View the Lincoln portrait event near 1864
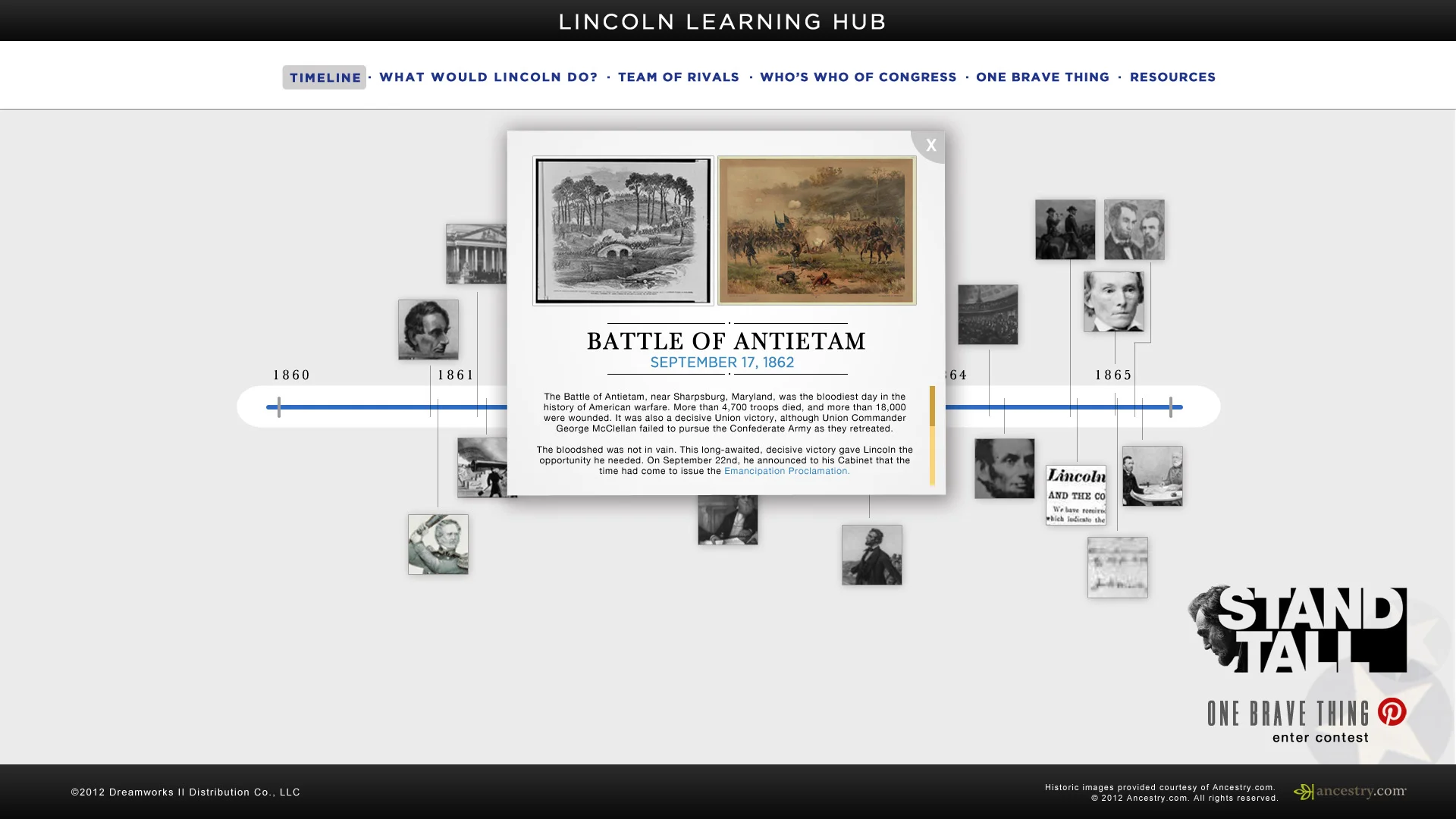1456x819 pixels. [x=1003, y=469]
